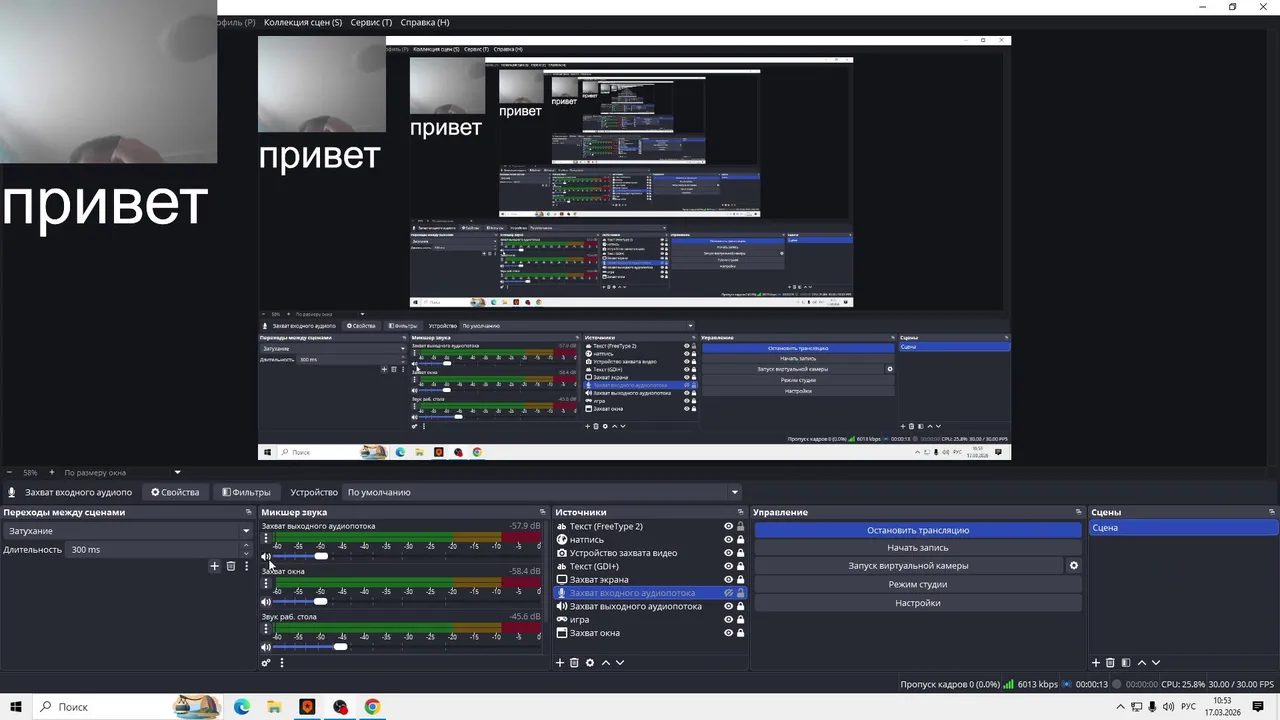Show hidden tray icons chevron in taskbar

tap(1120, 707)
